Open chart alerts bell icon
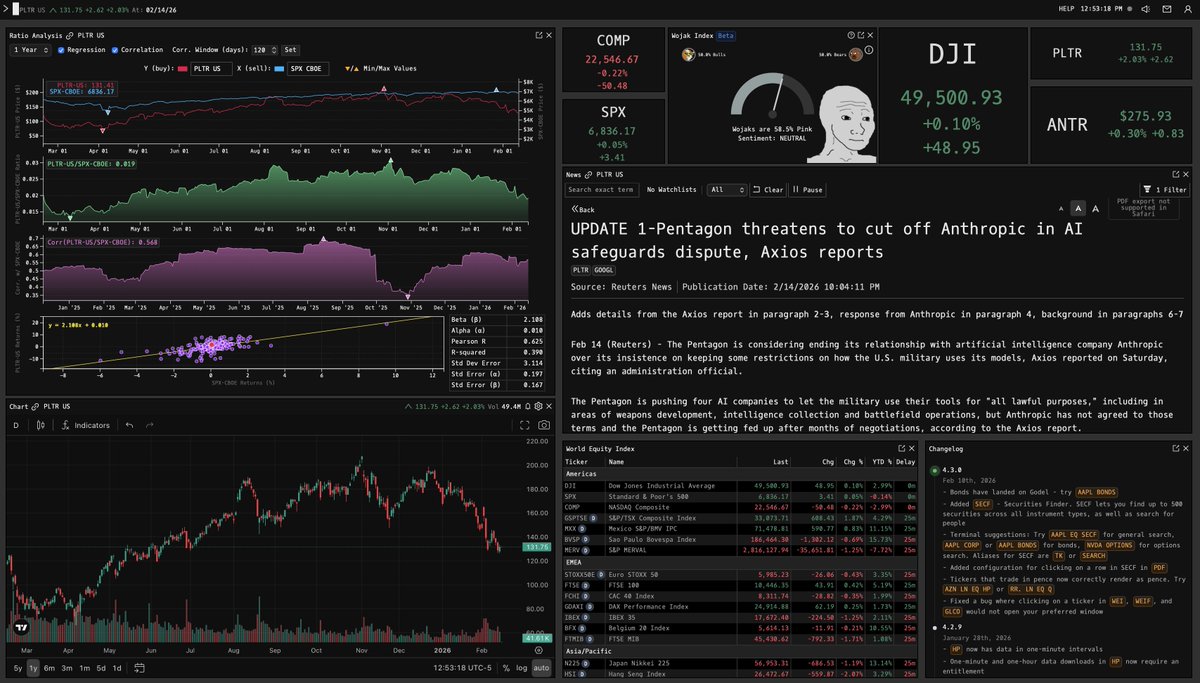The width and height of the screenshot is (1200, 683). pos(527,407)
